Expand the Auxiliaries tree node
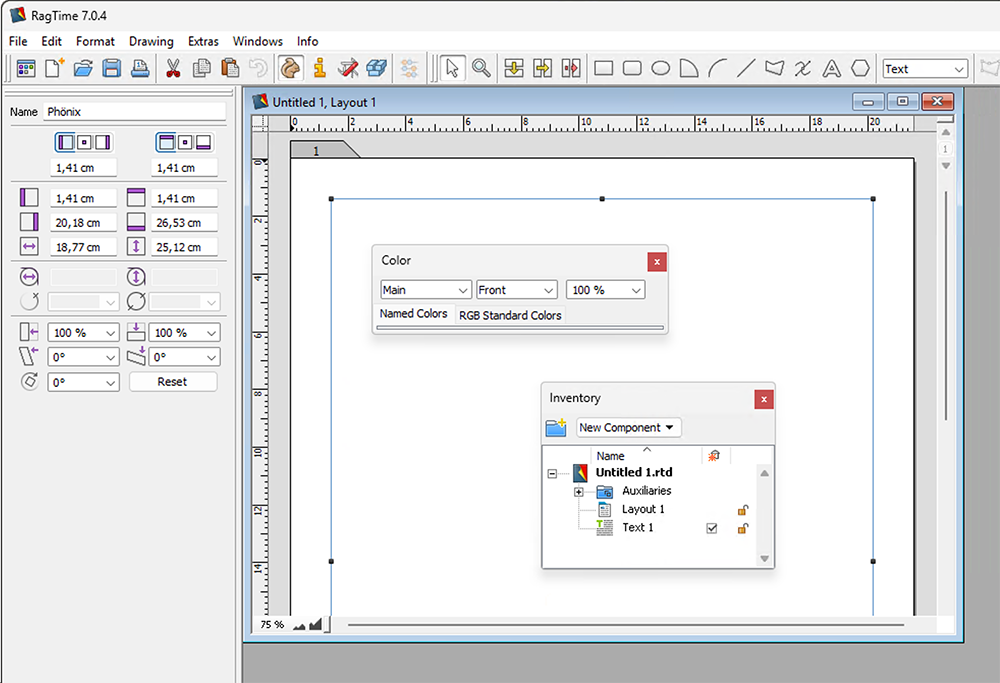The width and height of the screenshot is (1000, 683). (579, 492)
